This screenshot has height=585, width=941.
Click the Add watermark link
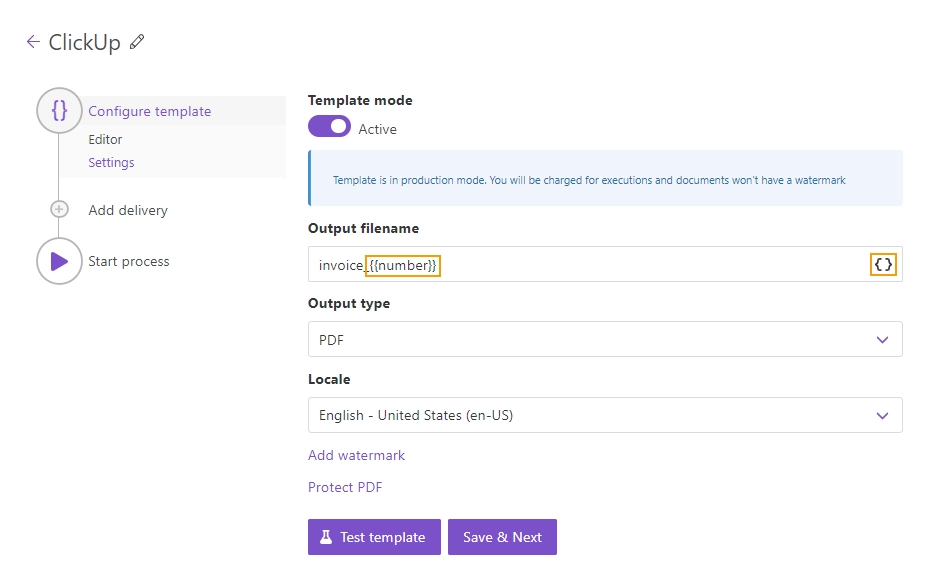356,455
